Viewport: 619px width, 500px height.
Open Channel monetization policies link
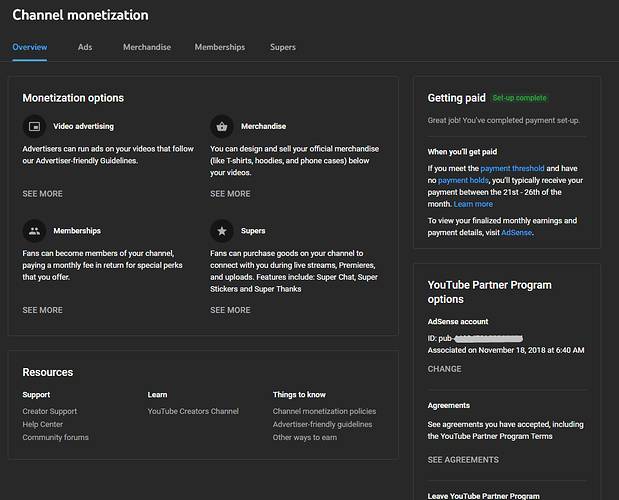[324, 411]
